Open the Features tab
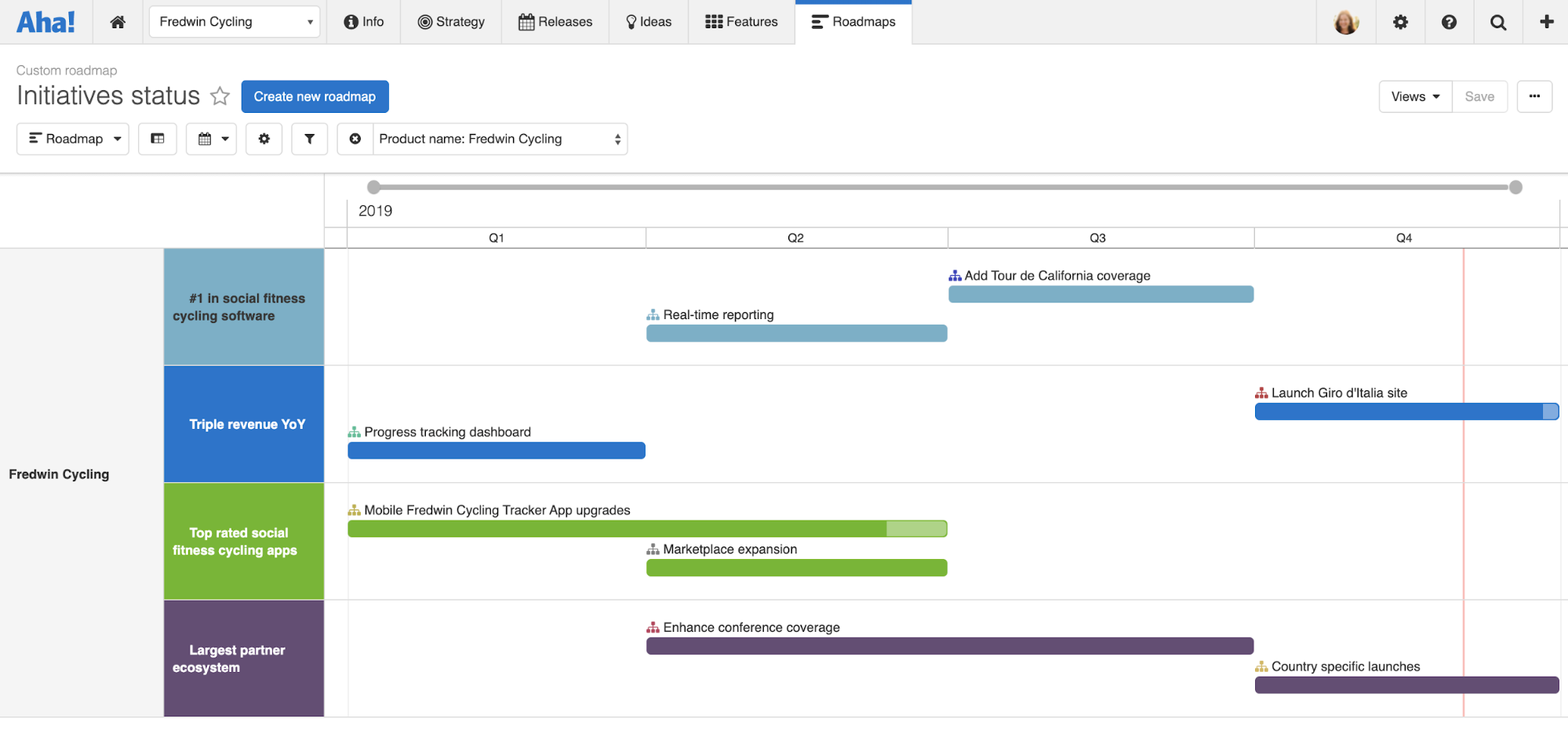This screenshot has width=1568, height=733. point(741,22)
